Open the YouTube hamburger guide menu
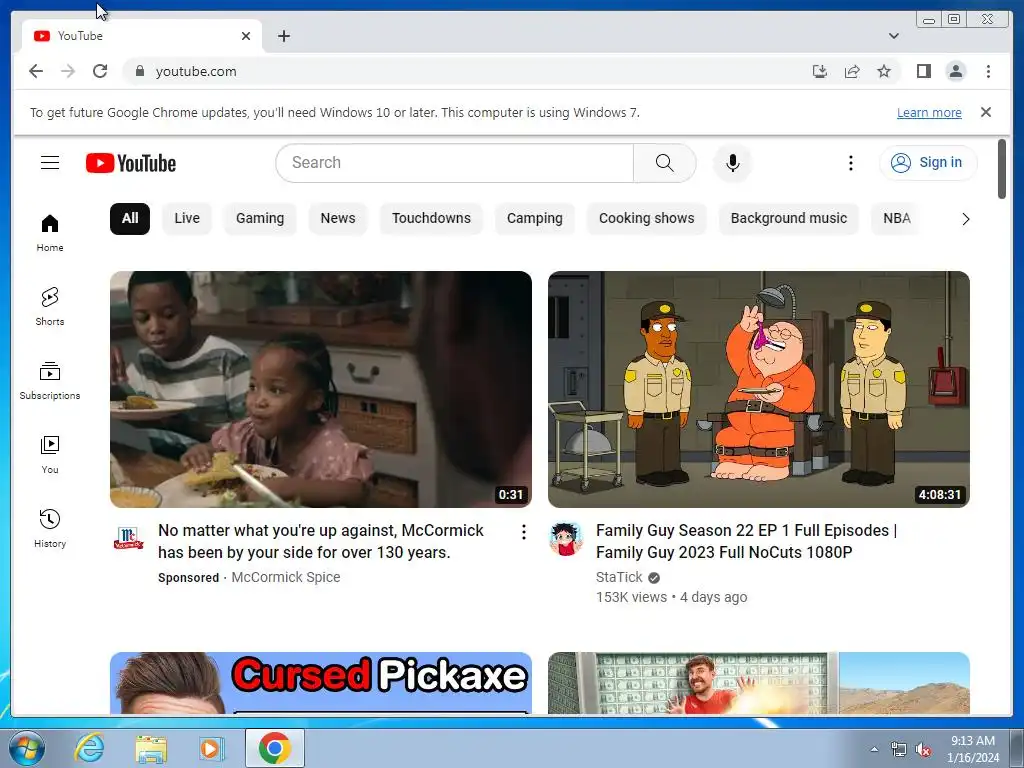 click(x=50, y=163)
